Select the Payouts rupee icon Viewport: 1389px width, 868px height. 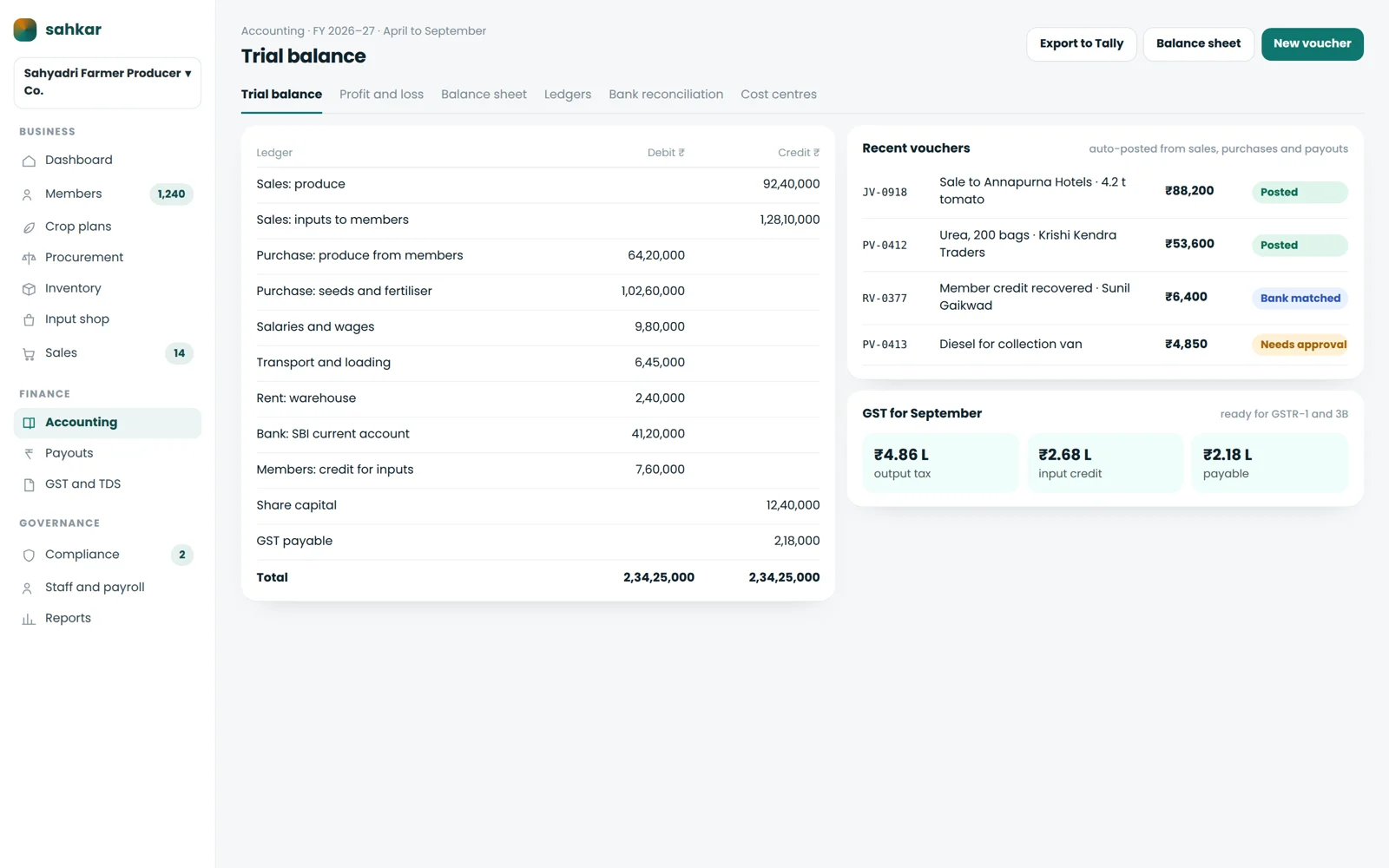click(29, 454)
